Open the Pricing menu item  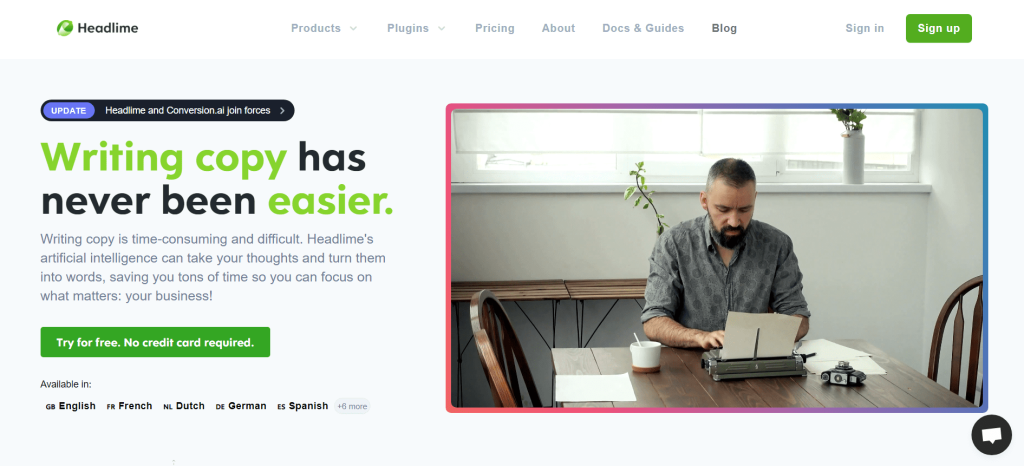coord(494,28)
